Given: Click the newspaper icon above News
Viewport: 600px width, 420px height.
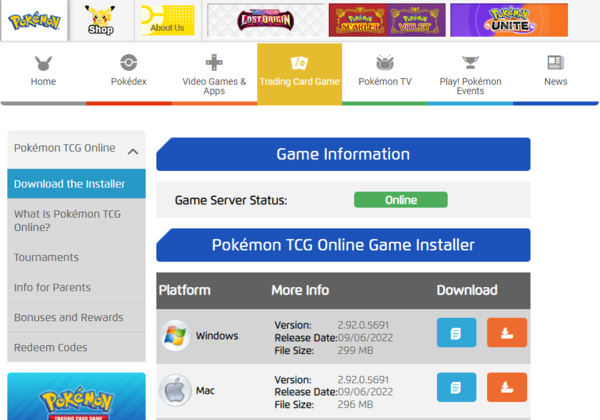Looking at the screenshot, I should pos(556,62).
